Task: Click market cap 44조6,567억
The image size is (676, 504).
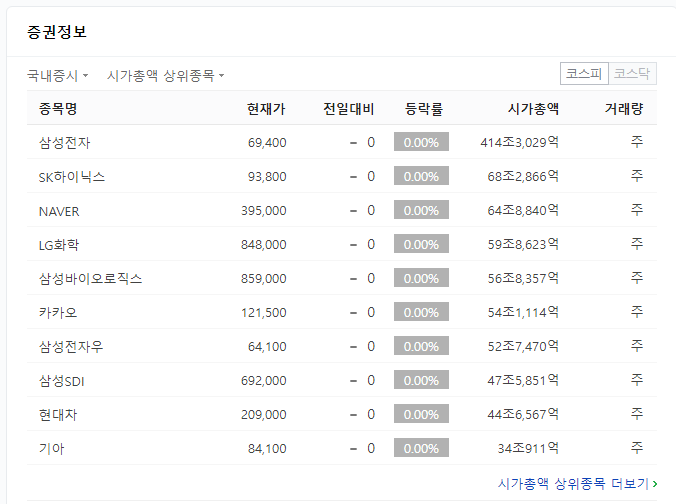Action: click(x=523, y=415)
